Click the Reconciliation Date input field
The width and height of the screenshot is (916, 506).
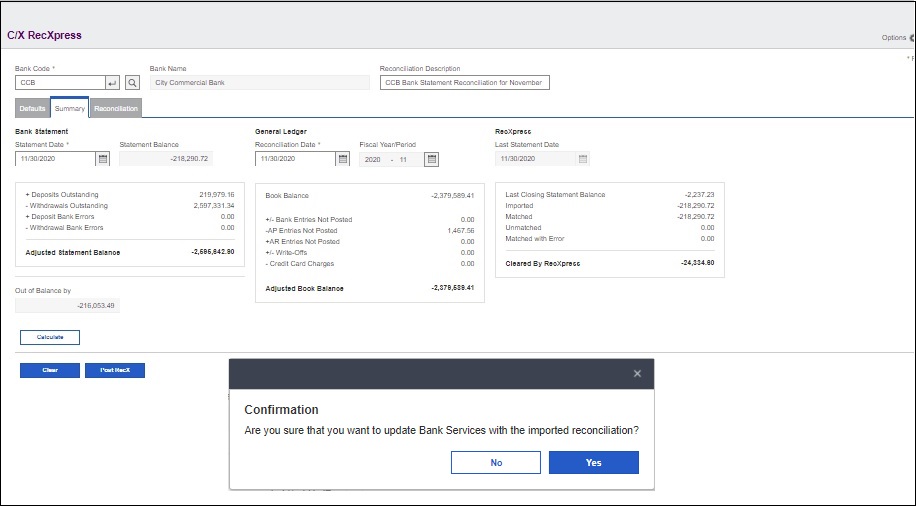[x=294, y=159]
